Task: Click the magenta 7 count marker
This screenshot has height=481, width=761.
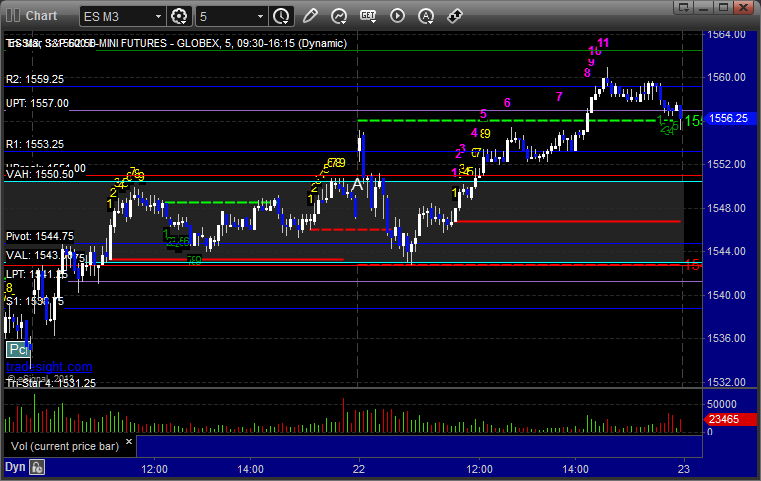Action: [x=559, y=97]
